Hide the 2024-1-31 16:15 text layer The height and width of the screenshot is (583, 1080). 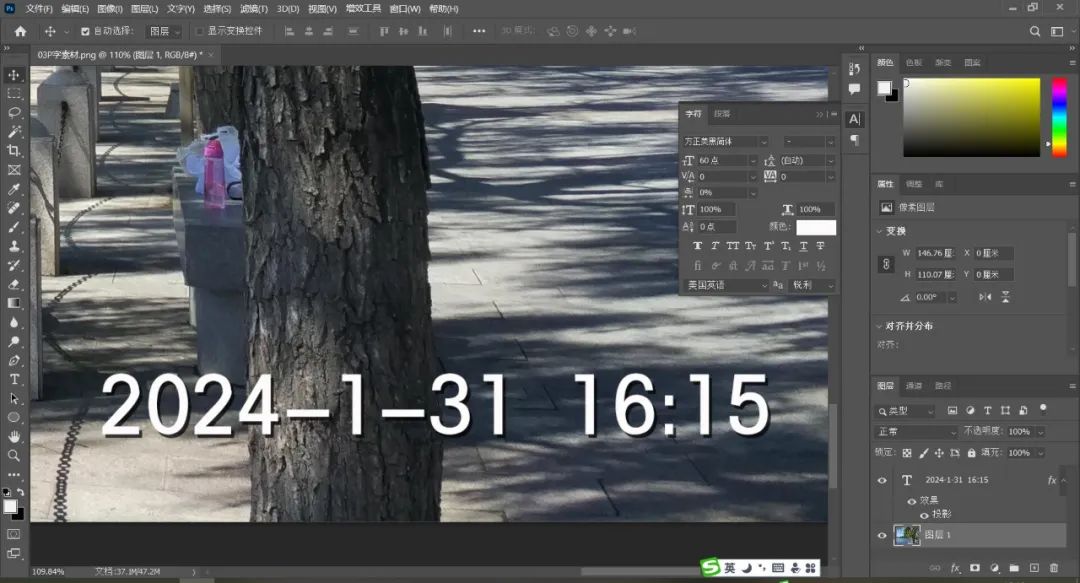click(882, 480)
